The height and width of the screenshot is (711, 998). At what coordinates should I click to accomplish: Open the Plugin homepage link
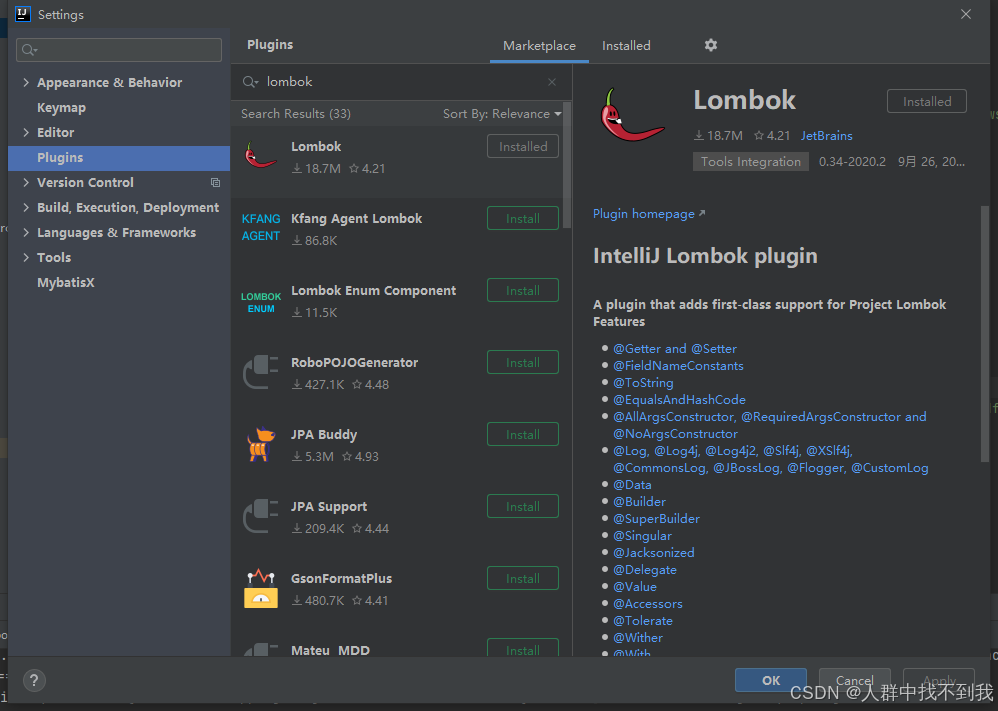(x=649, y=214)
